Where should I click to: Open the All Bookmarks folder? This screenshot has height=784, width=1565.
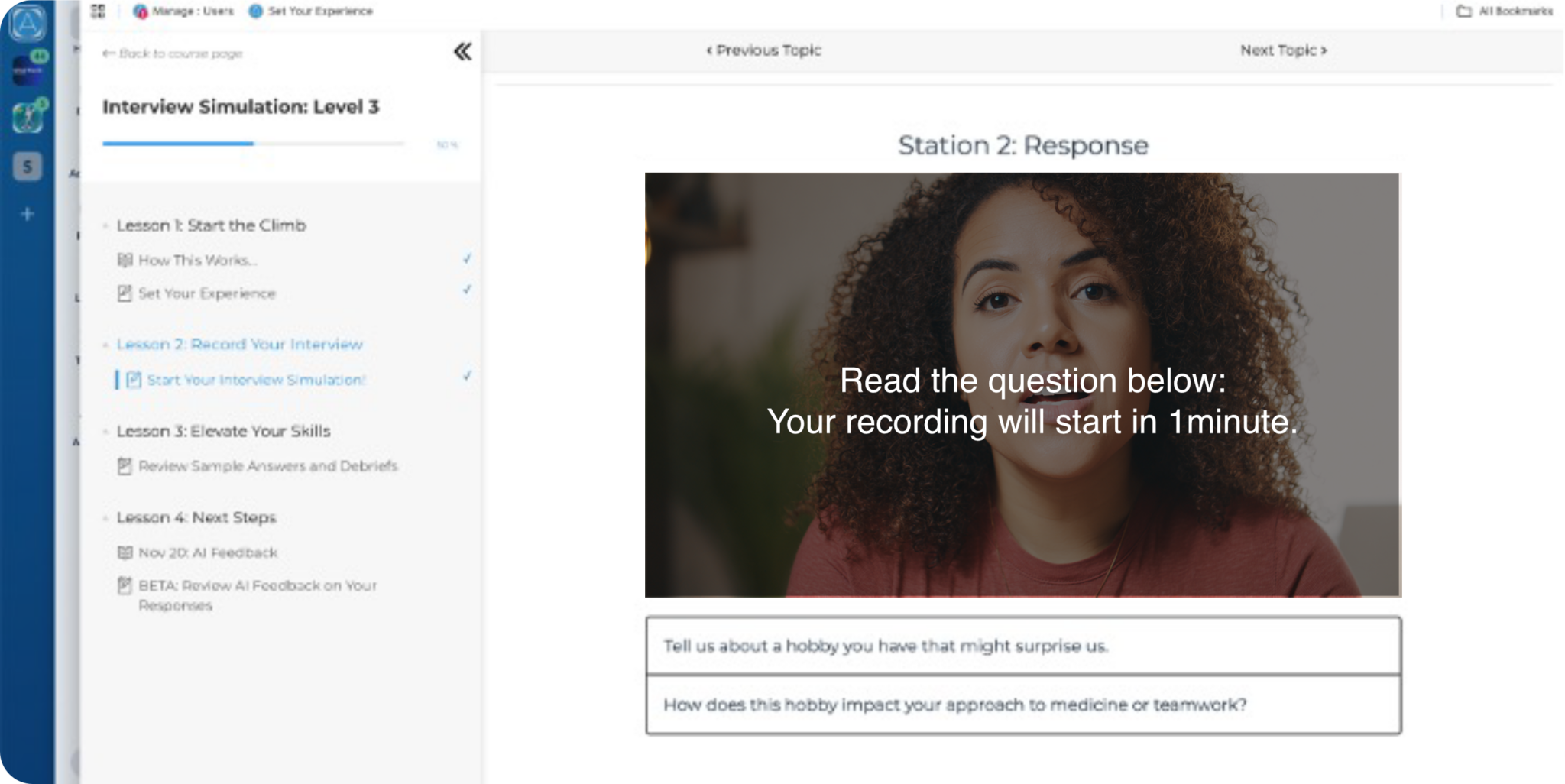1504,11
